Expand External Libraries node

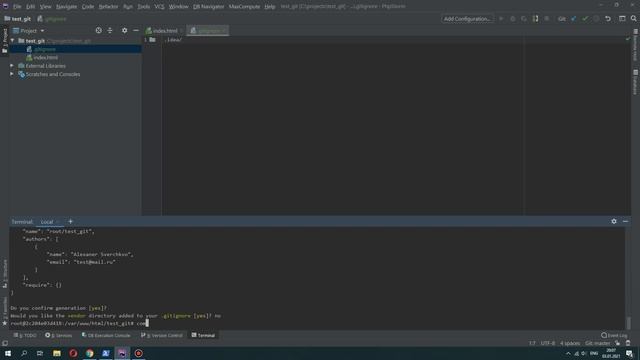[12, 66]
